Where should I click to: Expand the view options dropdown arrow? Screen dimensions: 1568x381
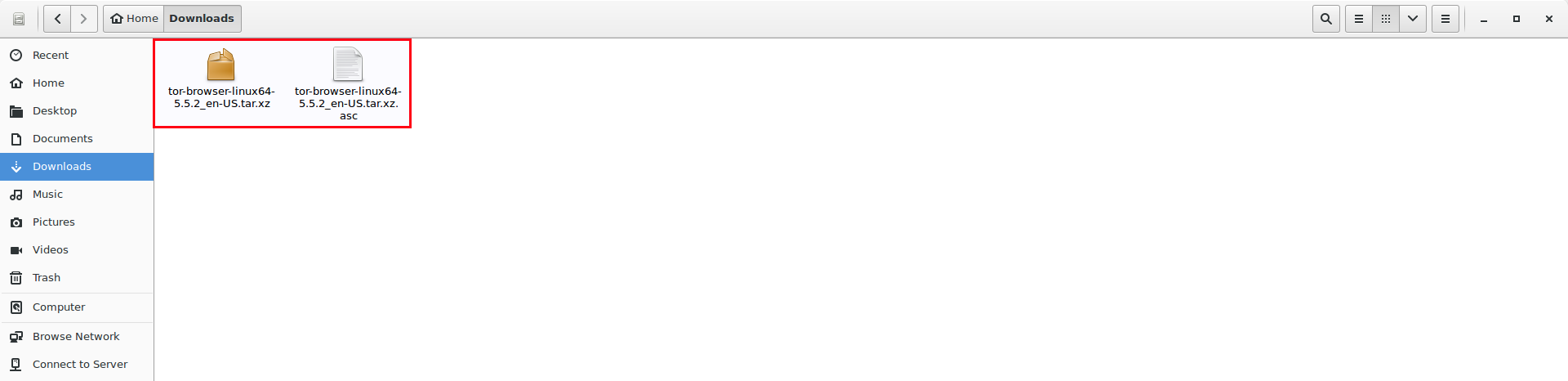[1413, 19]
